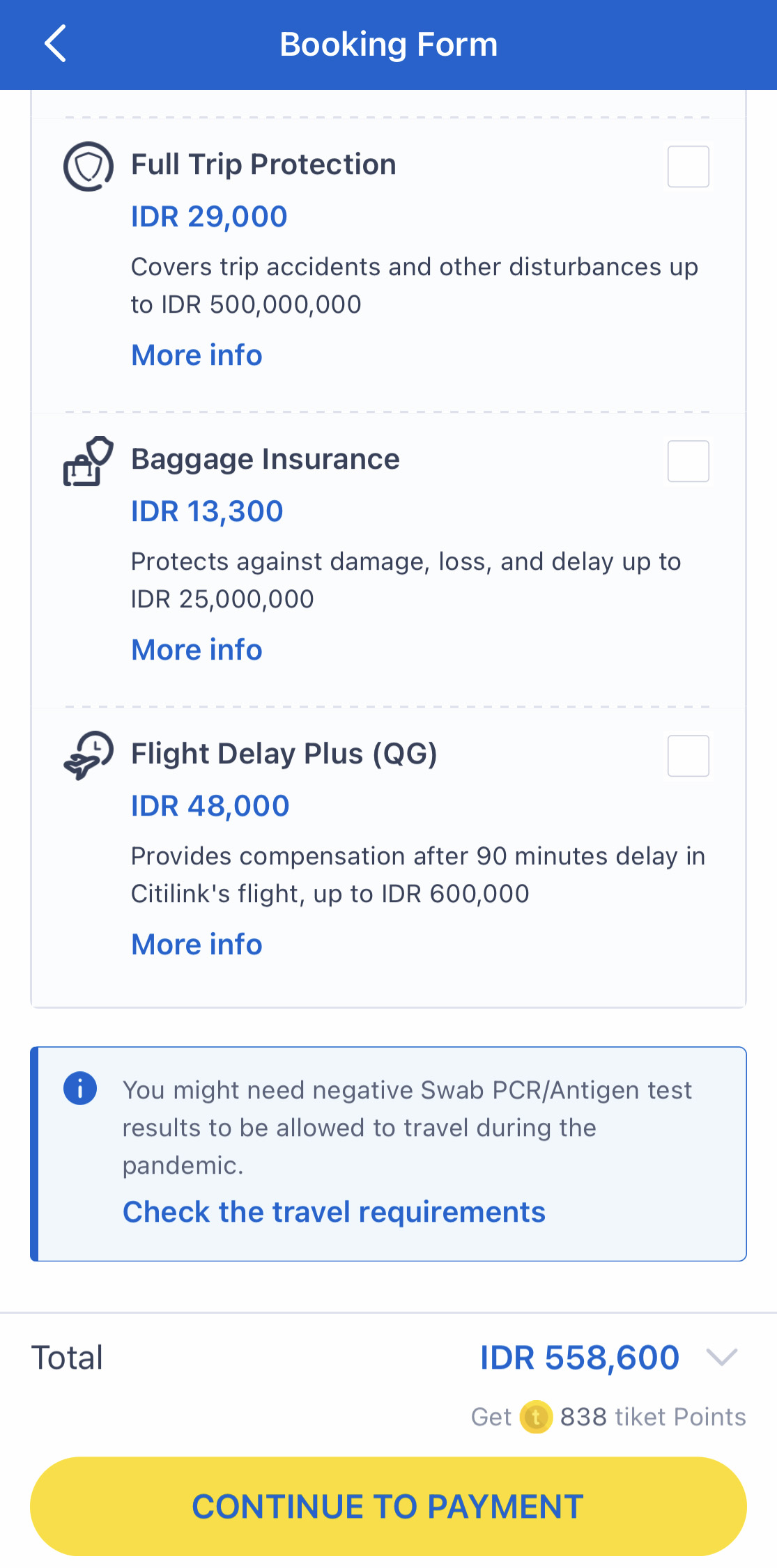Open More info for Full Trip Protection
777x1568 pixels.
pos(197,355)
